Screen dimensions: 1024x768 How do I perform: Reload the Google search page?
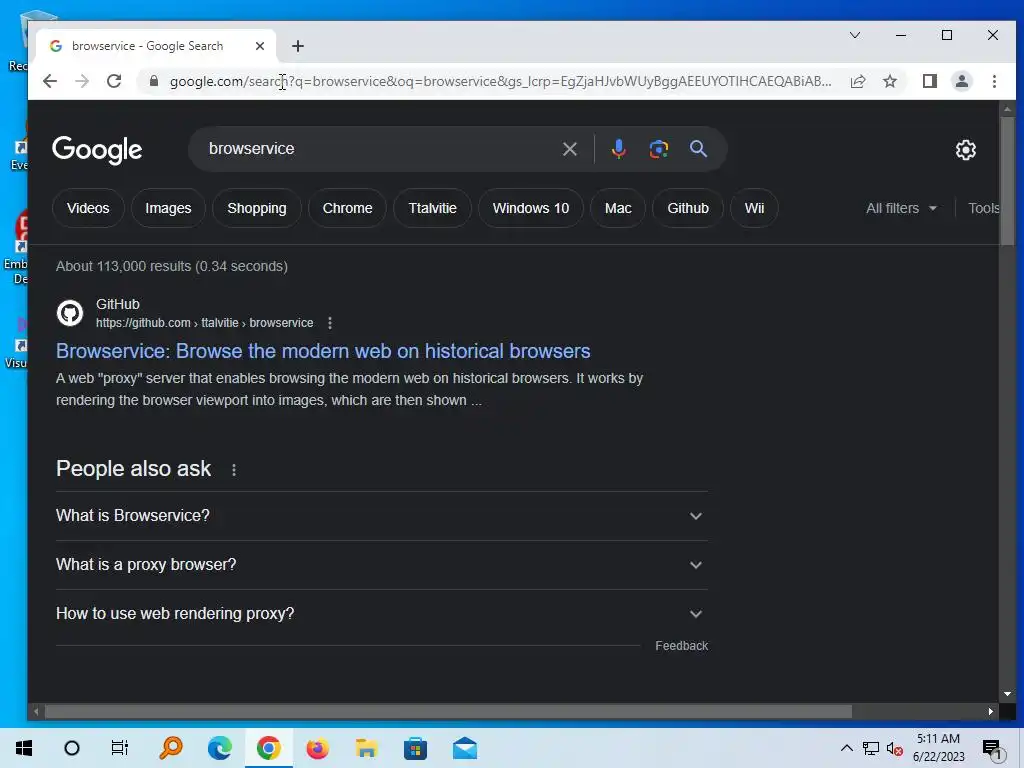[114, 81]
